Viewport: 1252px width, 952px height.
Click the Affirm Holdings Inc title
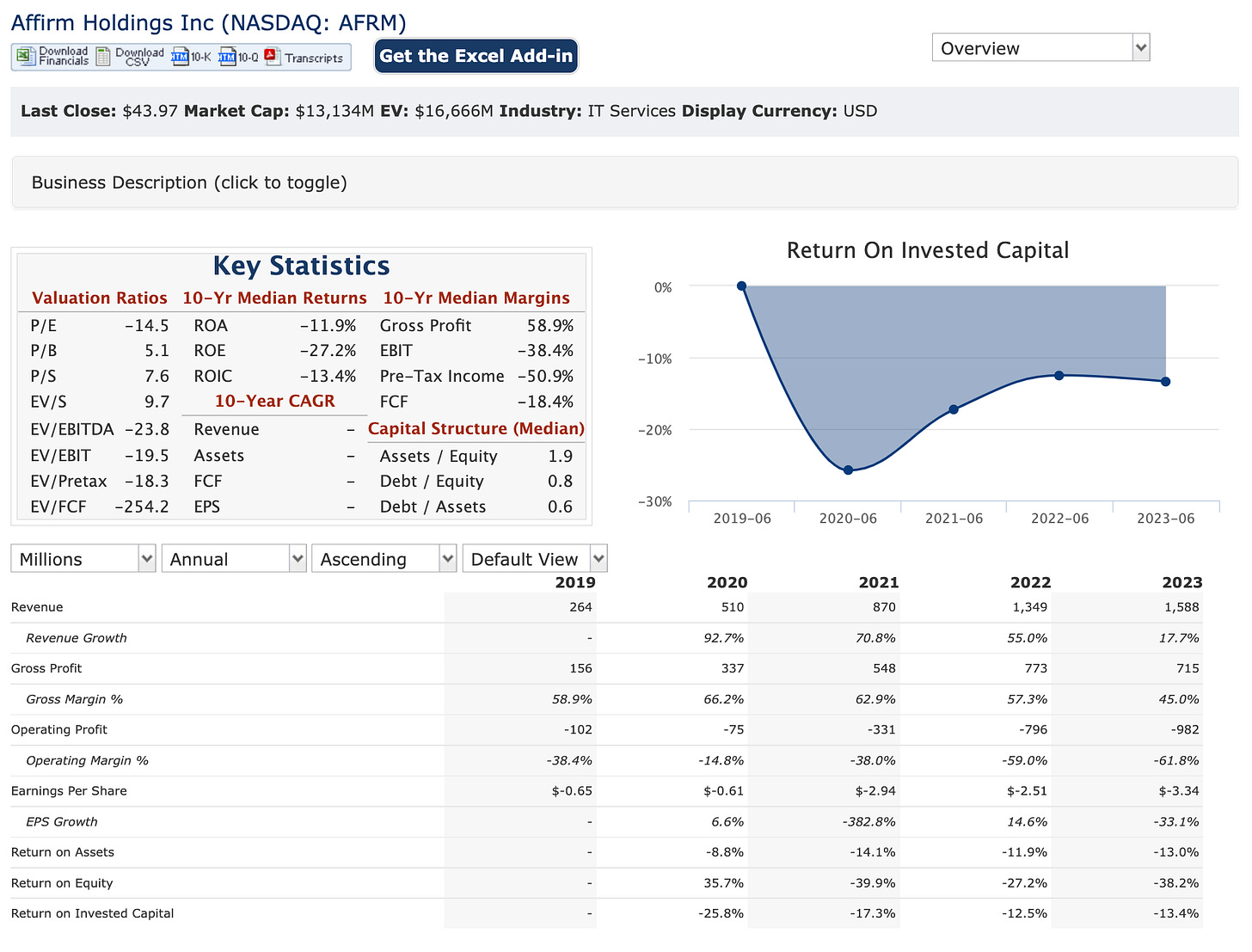[x=209, y=22]
